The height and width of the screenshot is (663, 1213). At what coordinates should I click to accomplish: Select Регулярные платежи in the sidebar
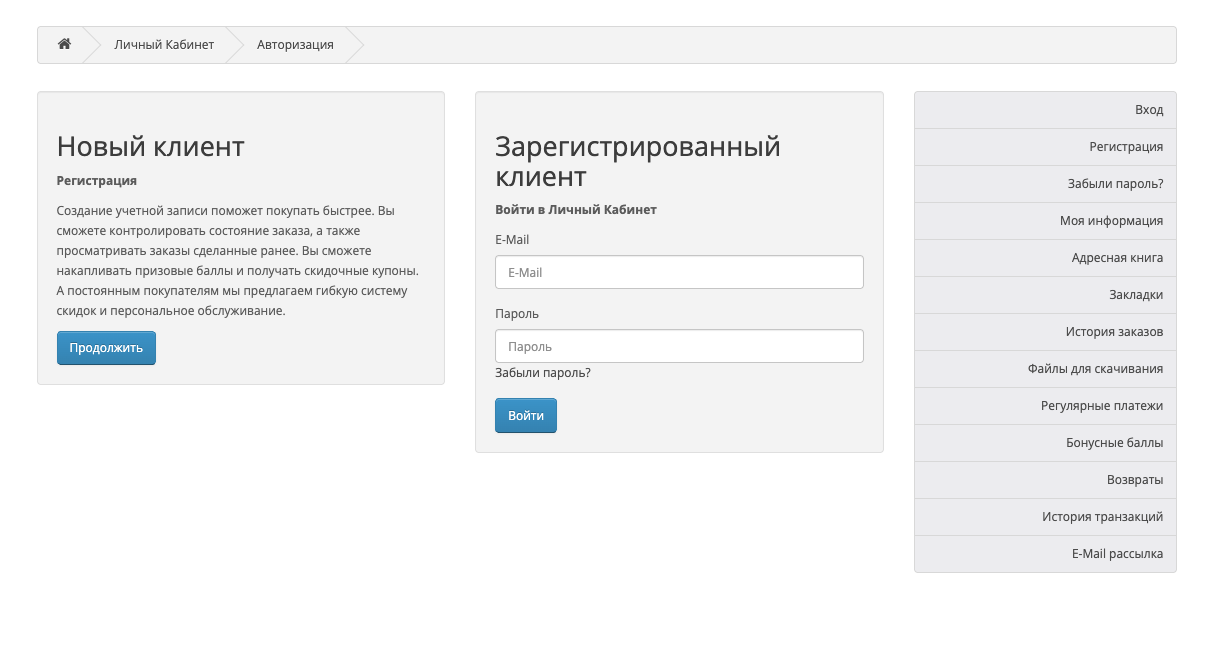[x=1101, y=406]
